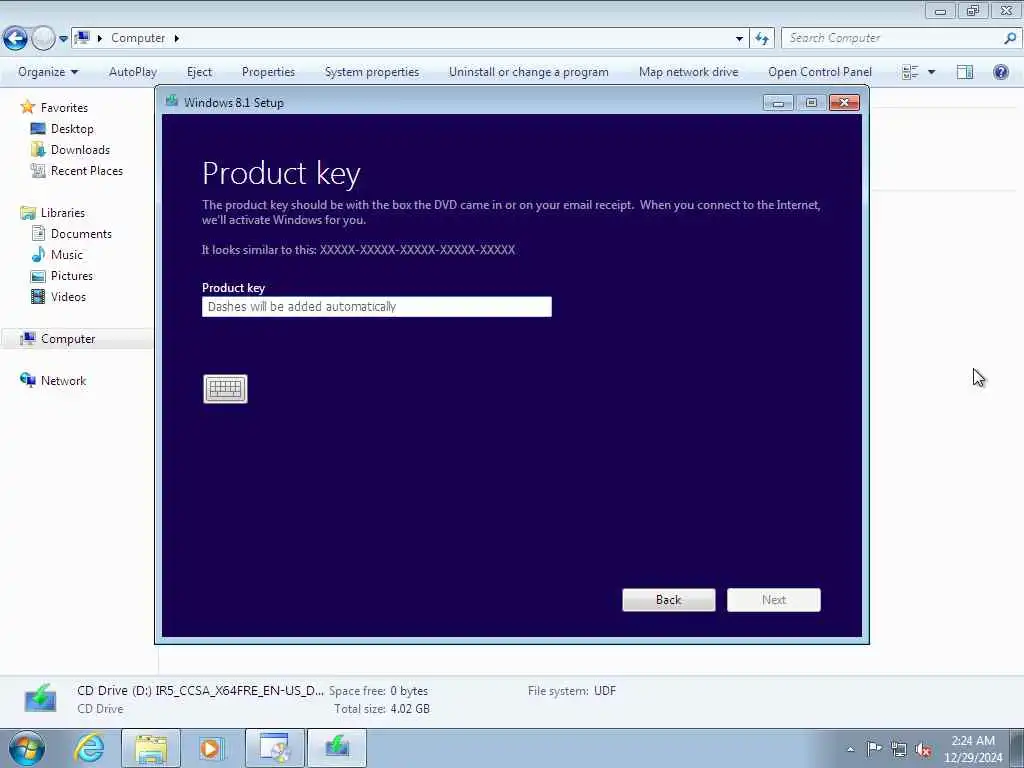
Task: Click the Videos filmstrip icon
Action: pos(39,296)
